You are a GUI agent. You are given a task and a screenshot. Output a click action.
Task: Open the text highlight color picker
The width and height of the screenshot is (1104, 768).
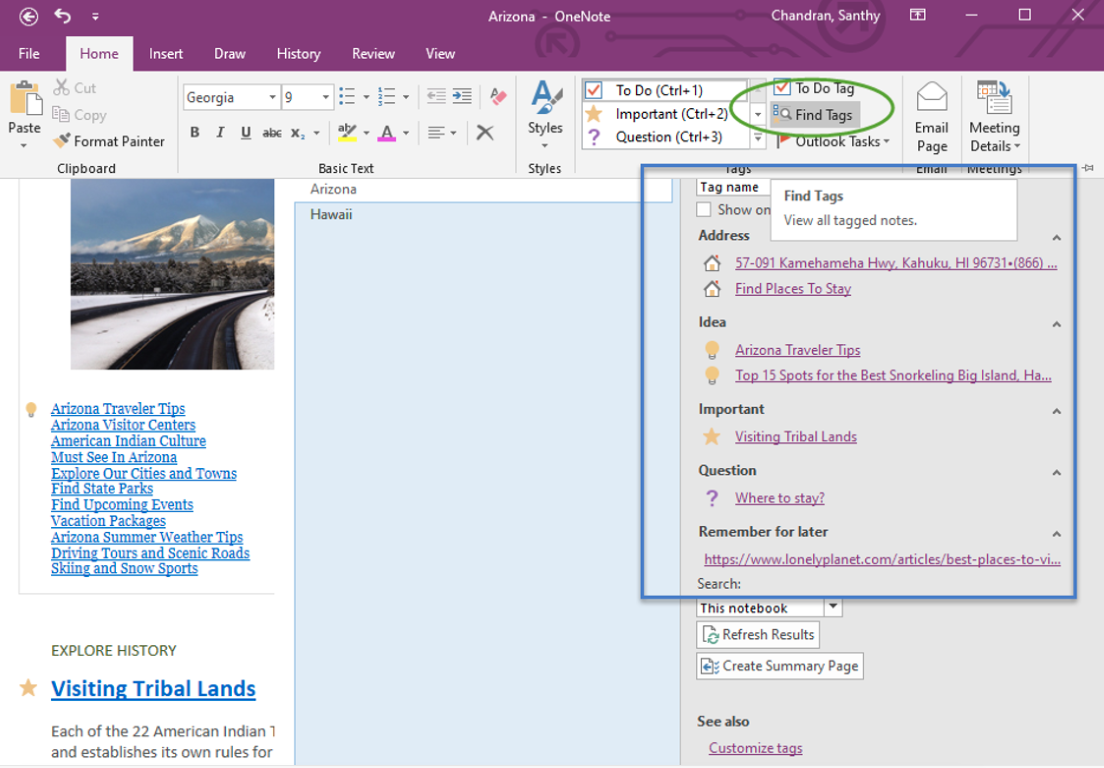click(x=366, y=133)
